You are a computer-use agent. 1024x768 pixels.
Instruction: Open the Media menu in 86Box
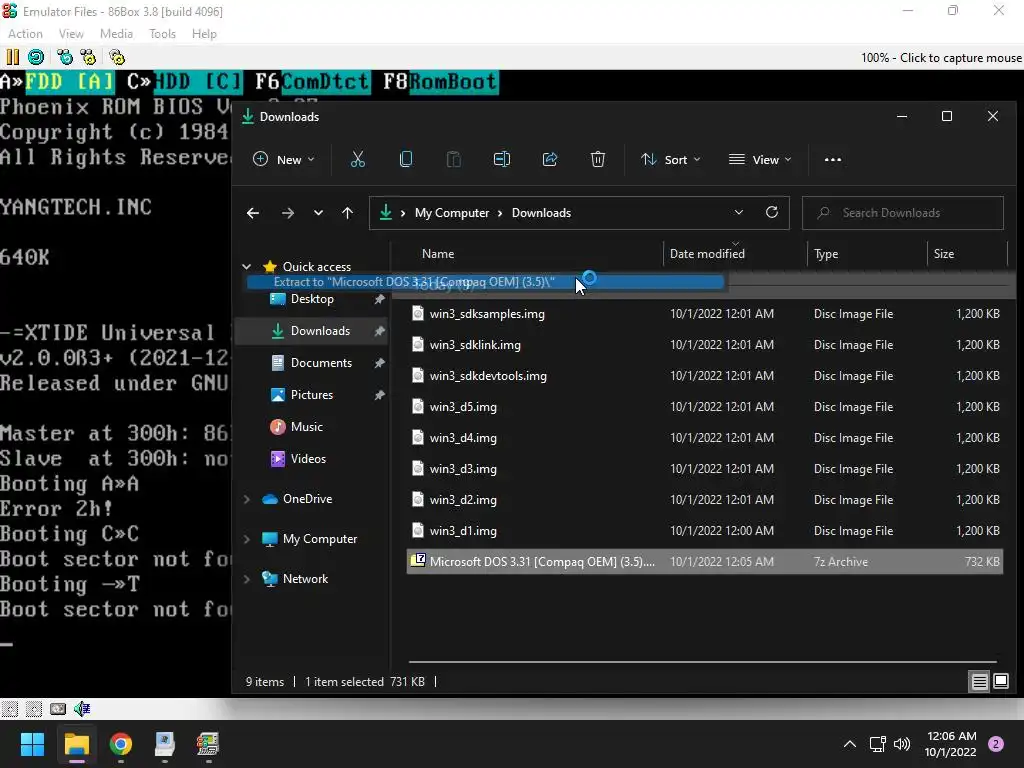click(116, 33)
